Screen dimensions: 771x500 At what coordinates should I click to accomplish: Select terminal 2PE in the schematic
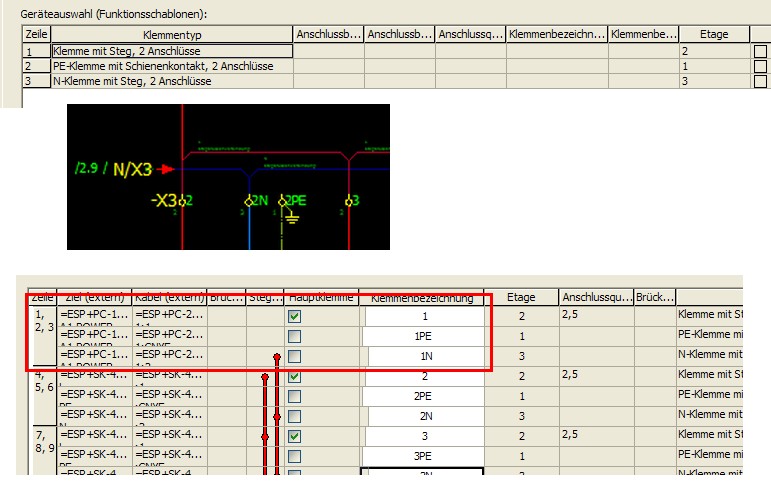coord(293,201)
